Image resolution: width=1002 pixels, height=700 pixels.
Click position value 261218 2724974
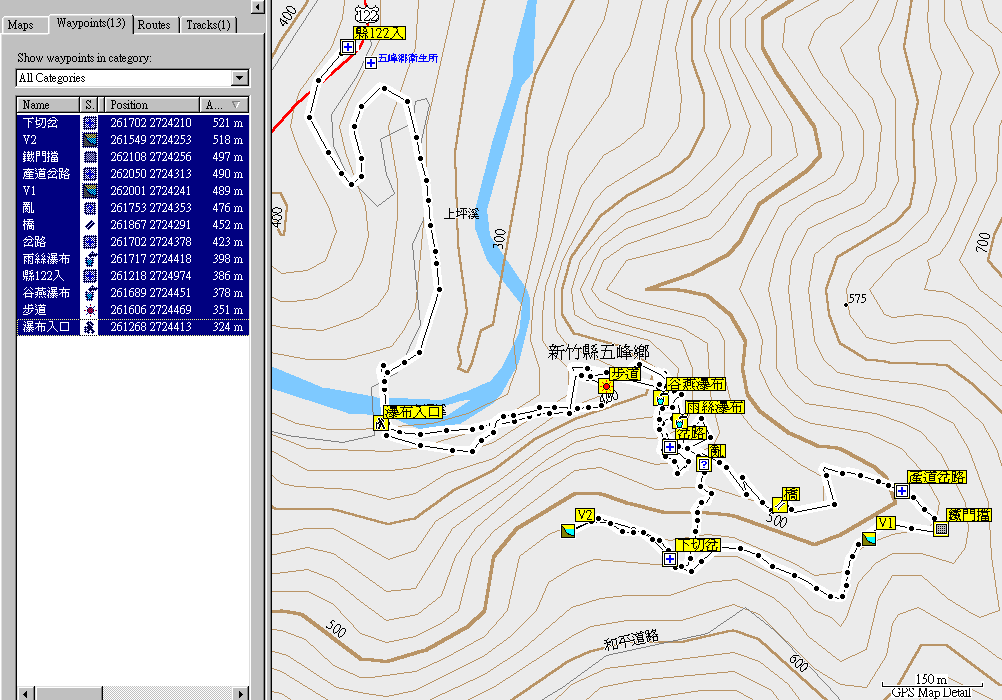click(x=151, y=276)
